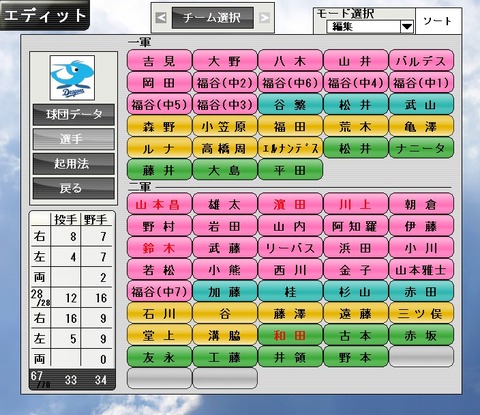Select second-team pitcher 朝倉
The height and width of the screenshot is (415, 480).
(x=421, y=204)
